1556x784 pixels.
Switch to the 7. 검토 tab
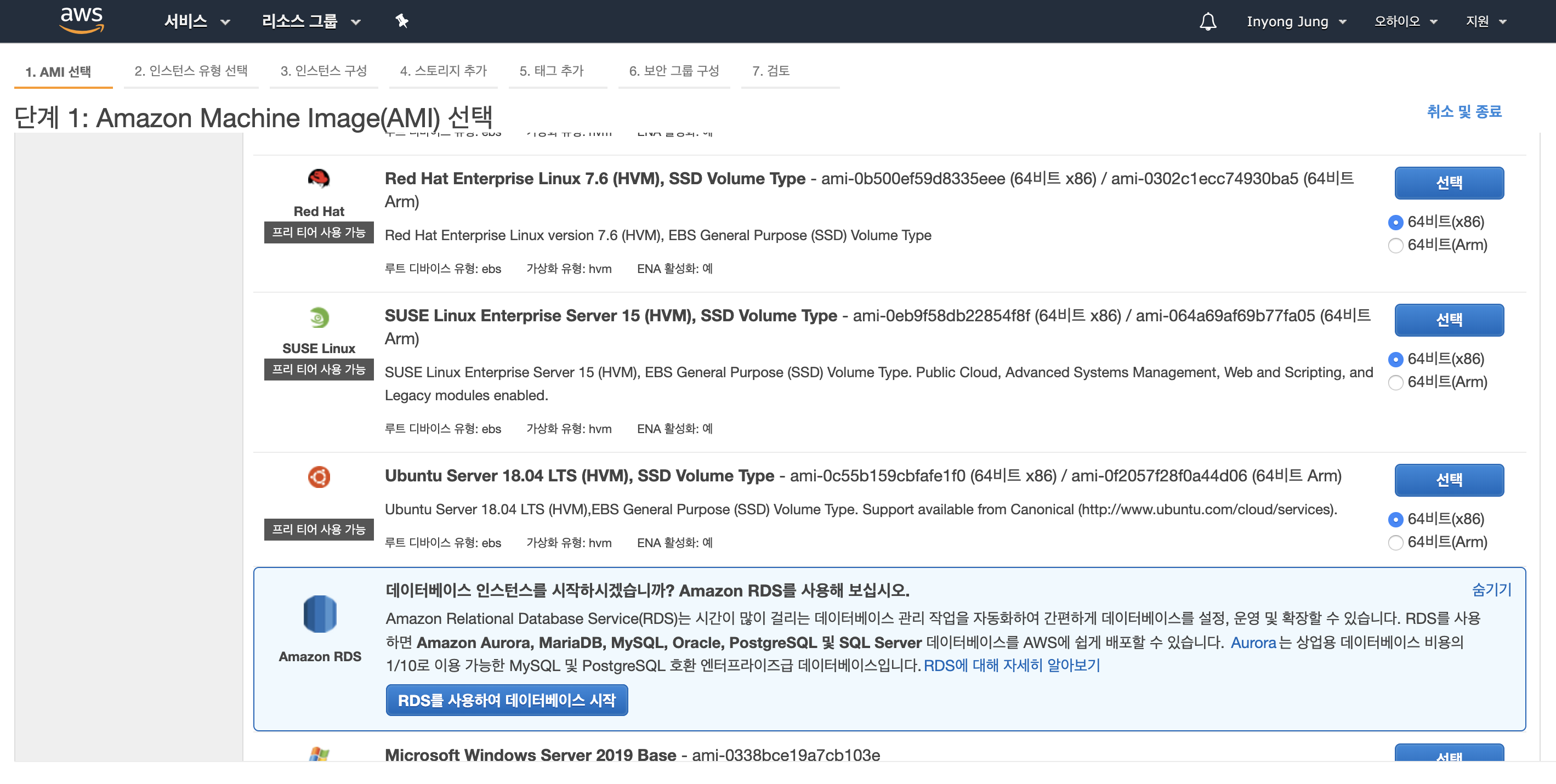point(770,71)
